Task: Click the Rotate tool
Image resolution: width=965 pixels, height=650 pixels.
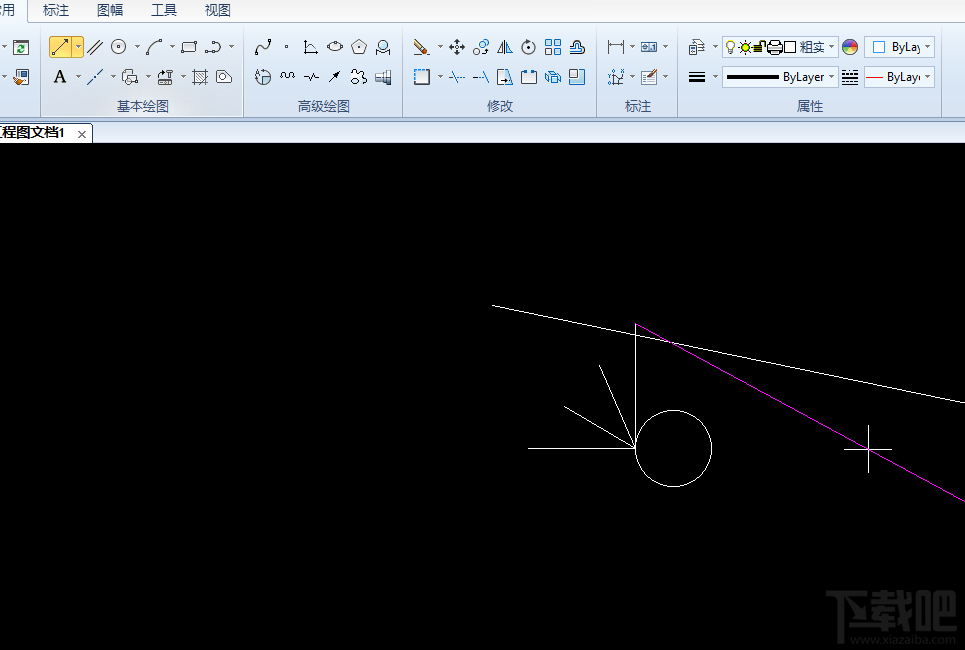Action: 529,47
